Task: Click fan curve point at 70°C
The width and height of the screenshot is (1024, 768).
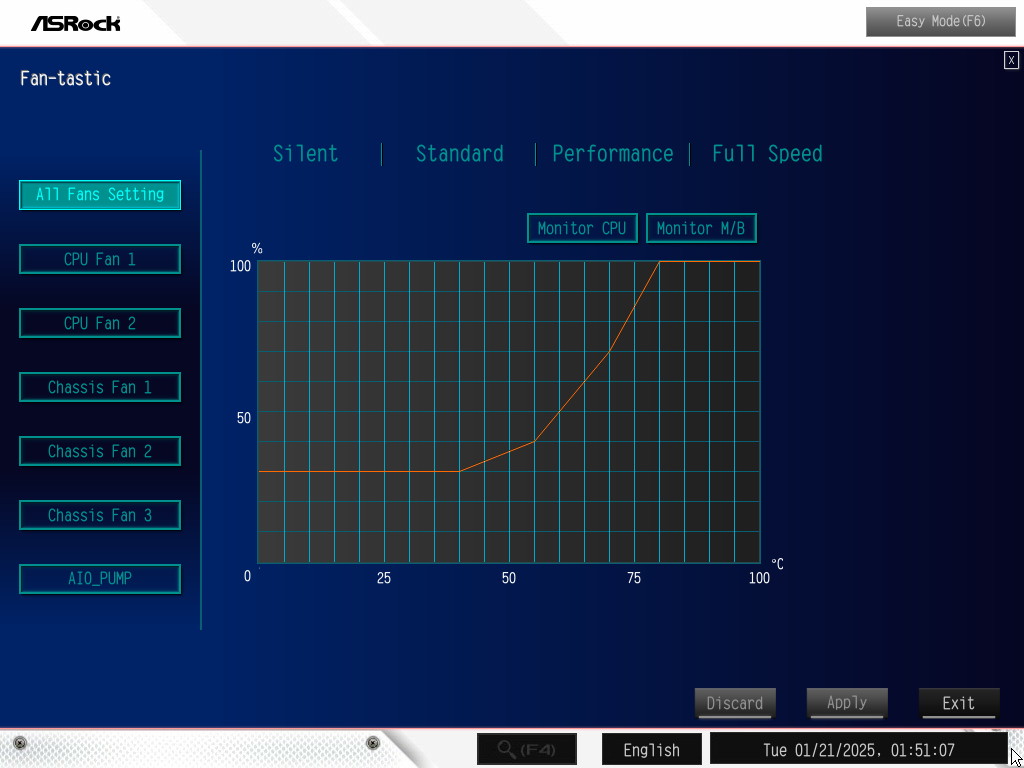Action: coord(609,351)
